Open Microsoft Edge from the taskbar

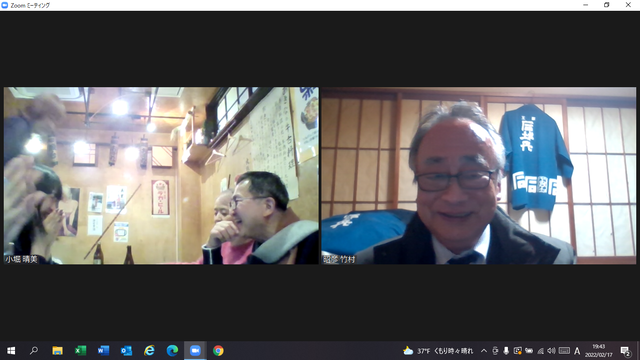172,351
